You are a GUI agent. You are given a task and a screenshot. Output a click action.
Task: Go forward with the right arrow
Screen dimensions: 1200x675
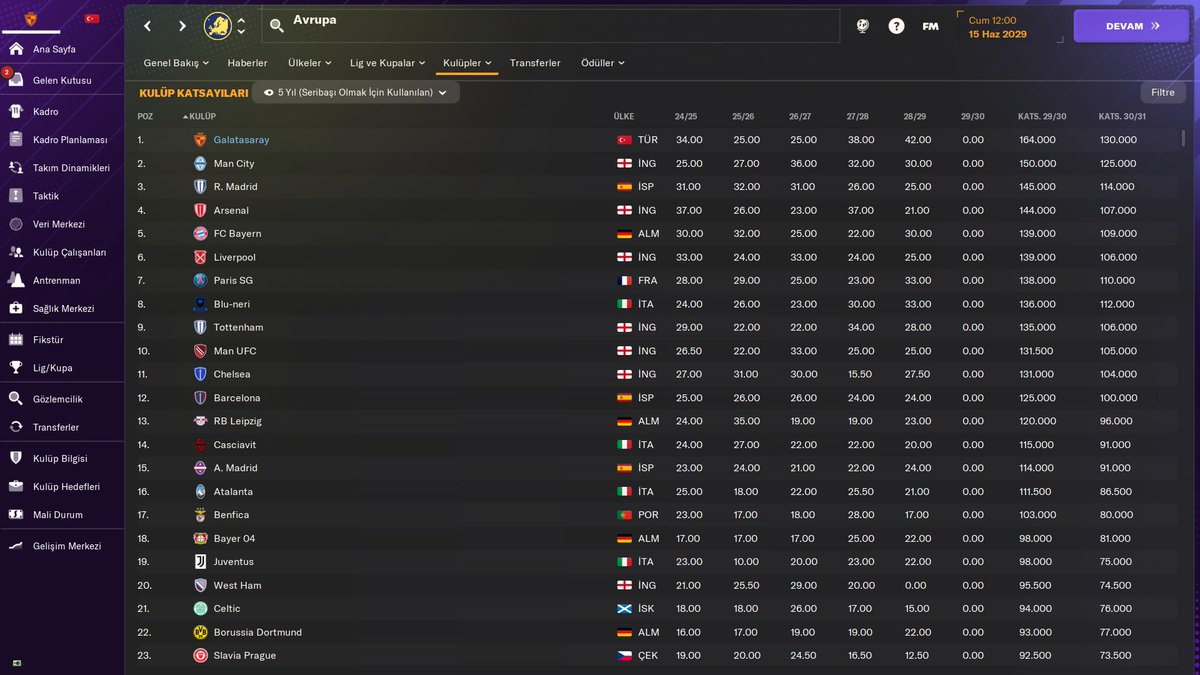click(x=182, y=26)
